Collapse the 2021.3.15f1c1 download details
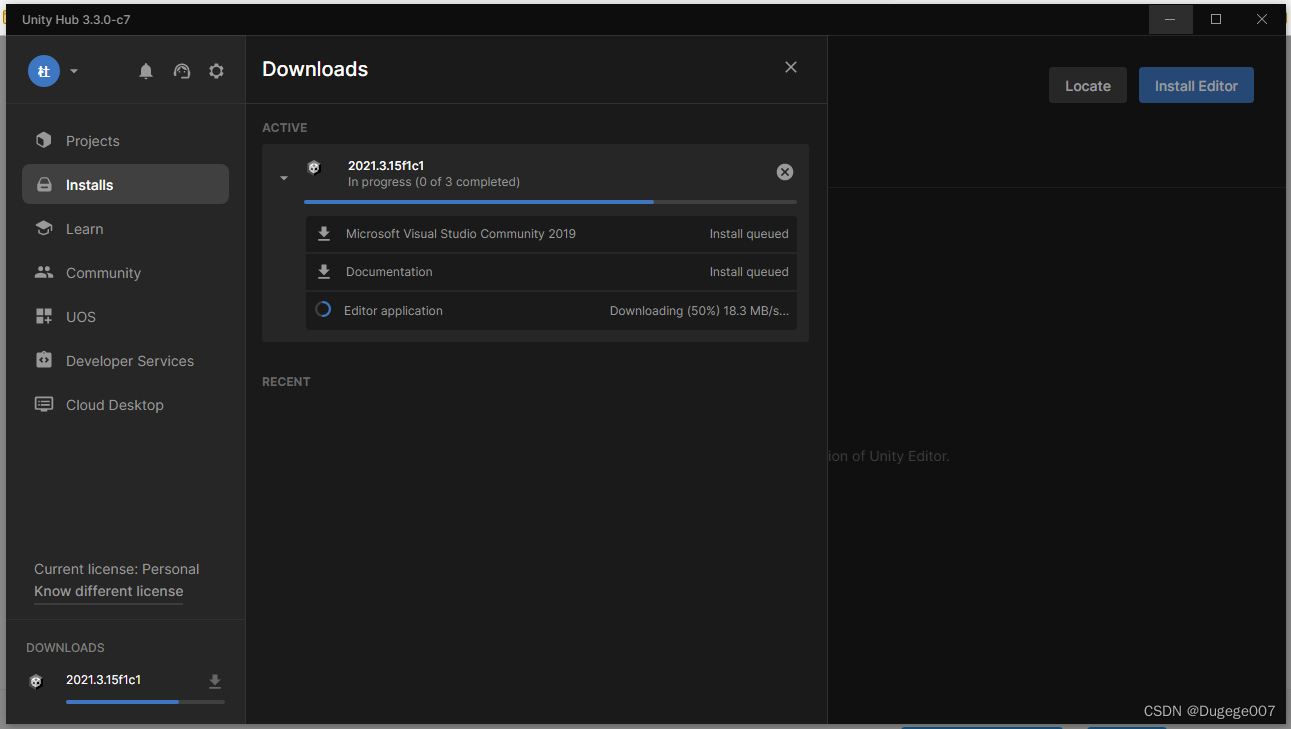The width and height of the screenshot is (1291, 729). 284,178
